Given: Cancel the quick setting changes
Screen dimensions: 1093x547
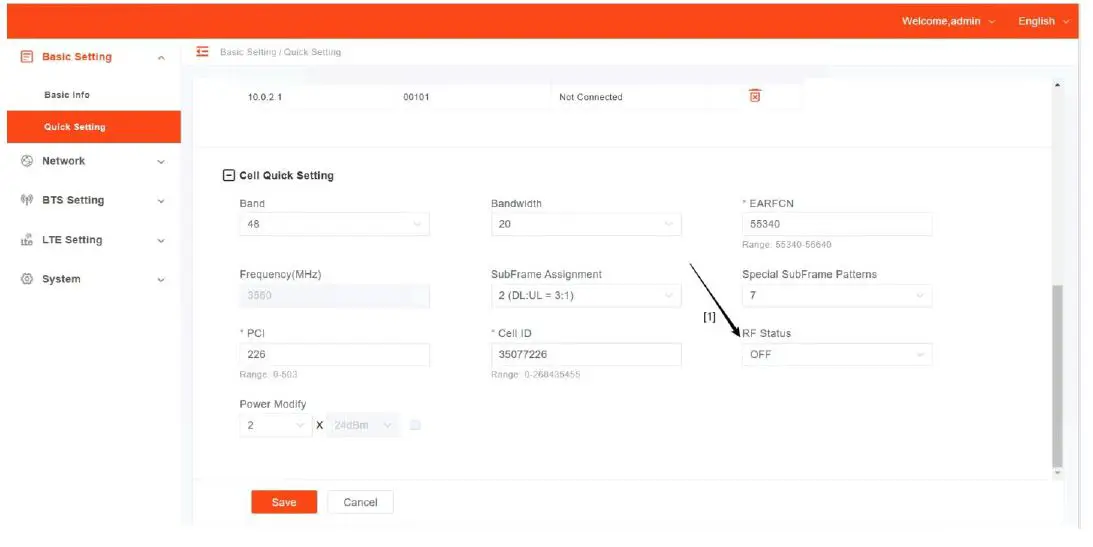Looking at the screenshot, I should point(360,502).
